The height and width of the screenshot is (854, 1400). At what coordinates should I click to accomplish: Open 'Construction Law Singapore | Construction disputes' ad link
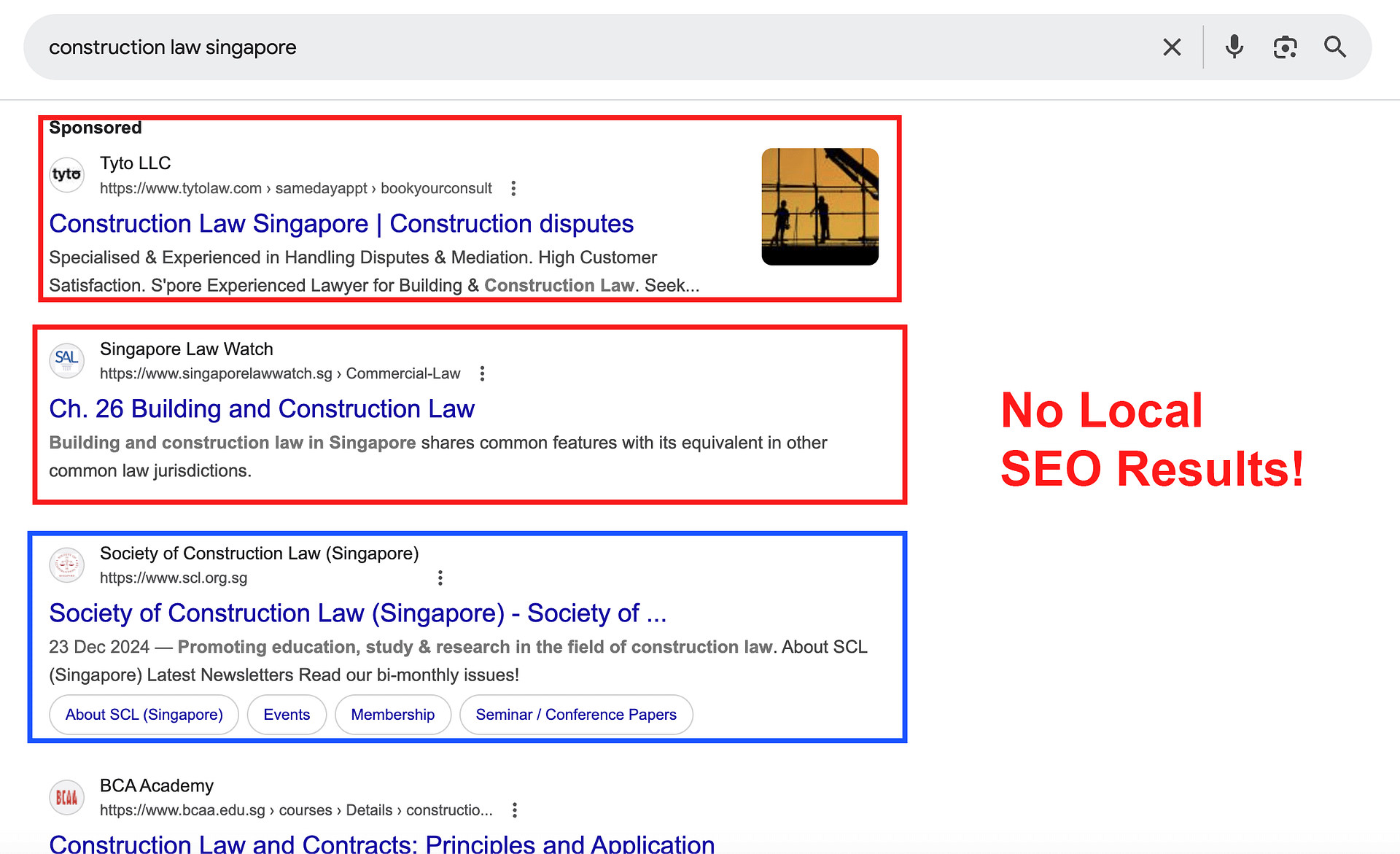(341, 224)
